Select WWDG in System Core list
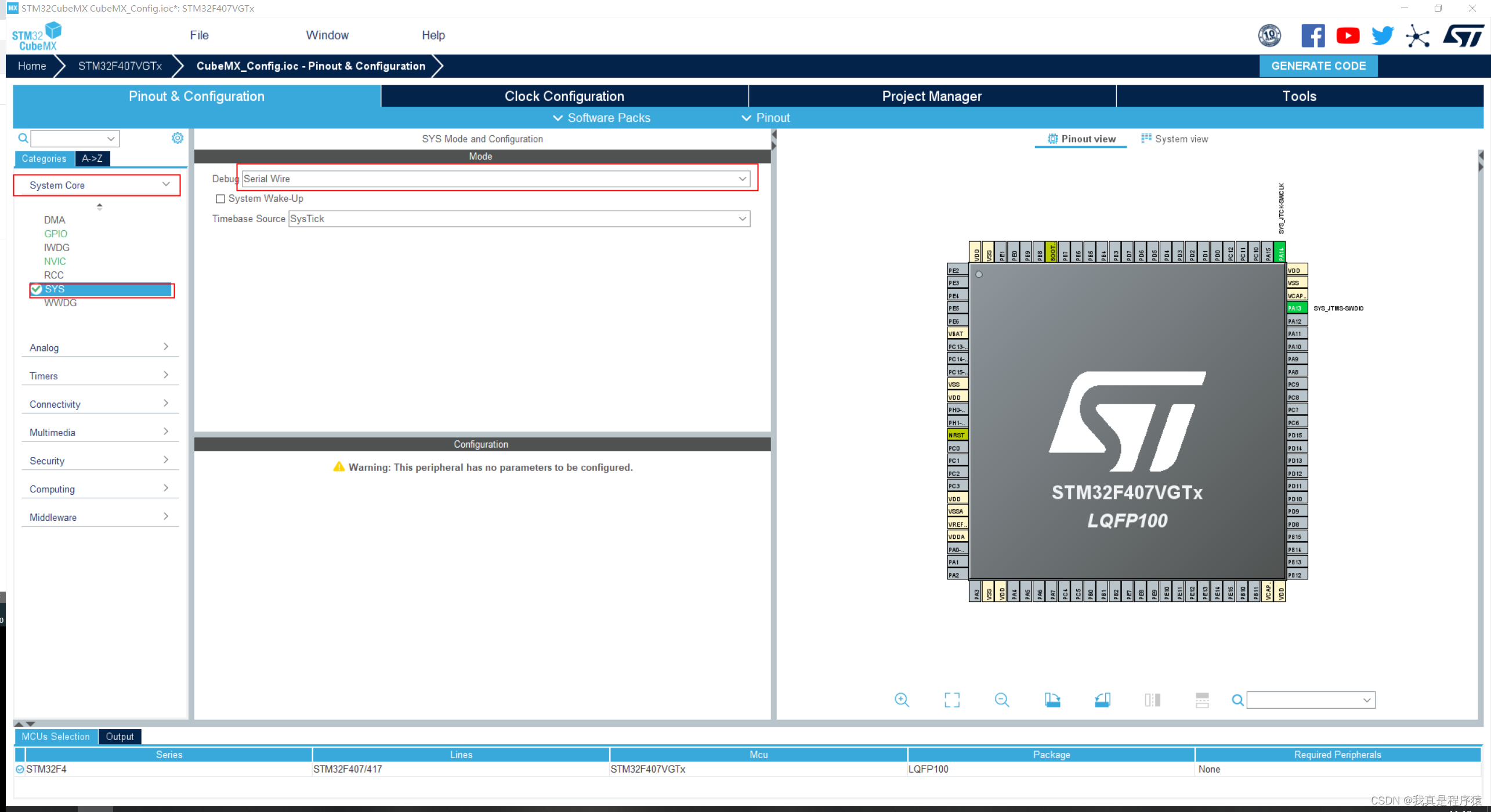 click(60, 303)
